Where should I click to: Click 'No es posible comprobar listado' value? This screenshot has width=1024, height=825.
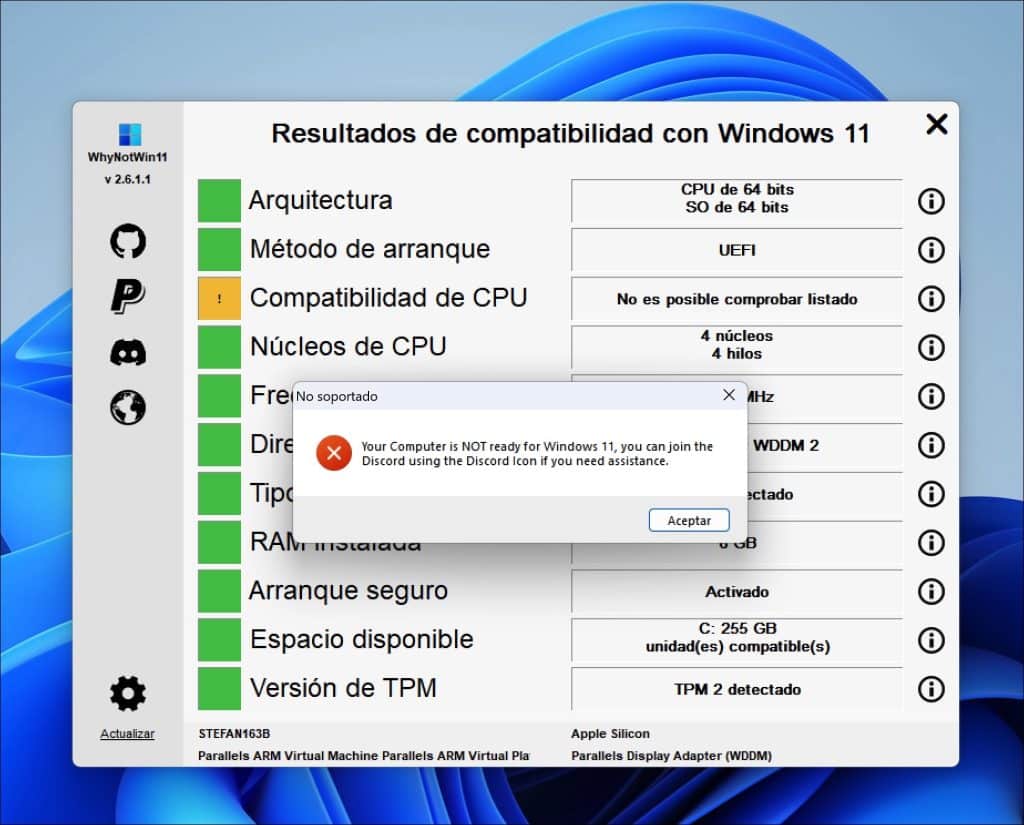[737, 299]
